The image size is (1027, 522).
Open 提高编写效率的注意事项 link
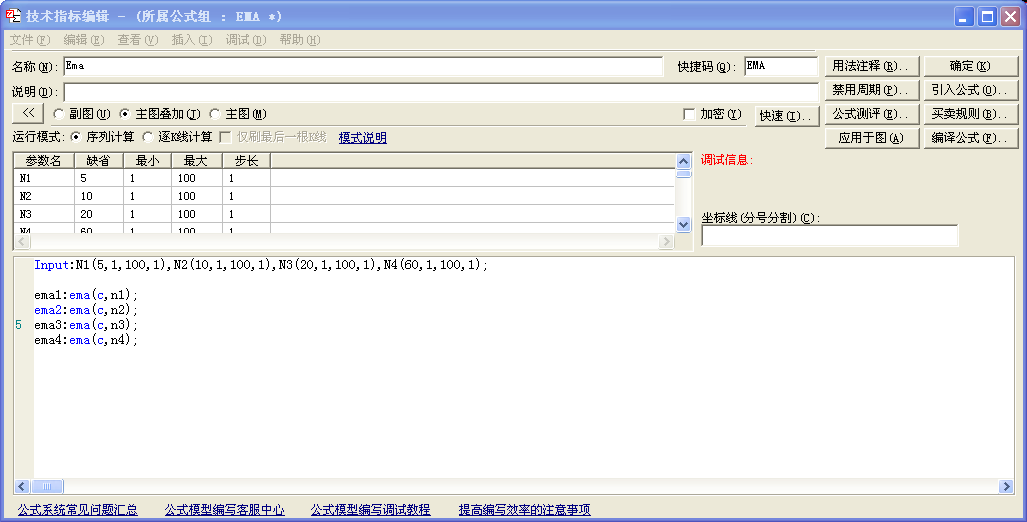pos(525,510)
